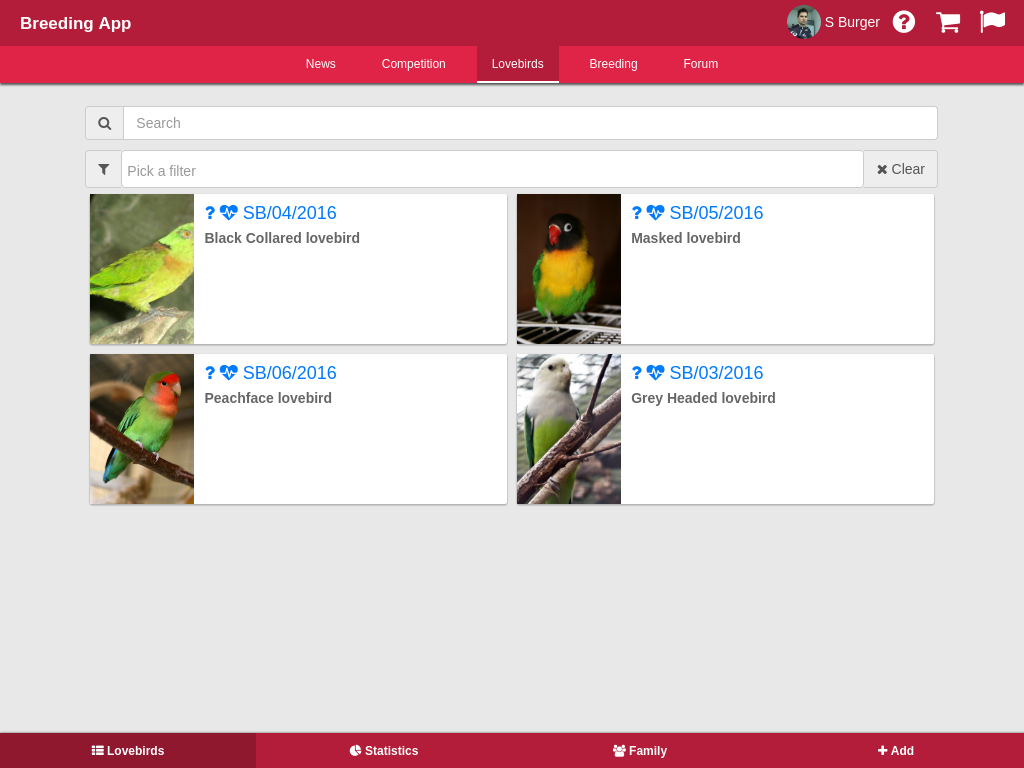
Task: Click the Grey Headed lovebird label
Action: pos(703,398)
